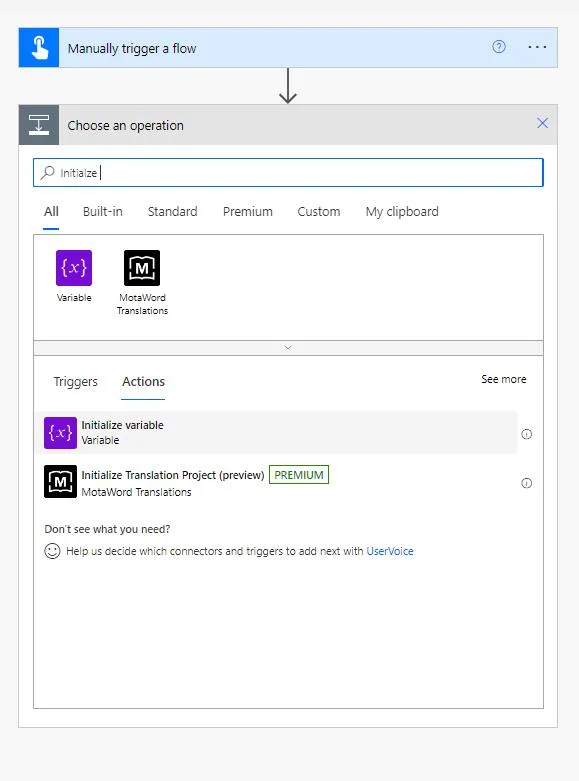The width and height of the screenshot is (579, 781).
Task: Open the Custom connectors tab
Action: coord(319,212)
